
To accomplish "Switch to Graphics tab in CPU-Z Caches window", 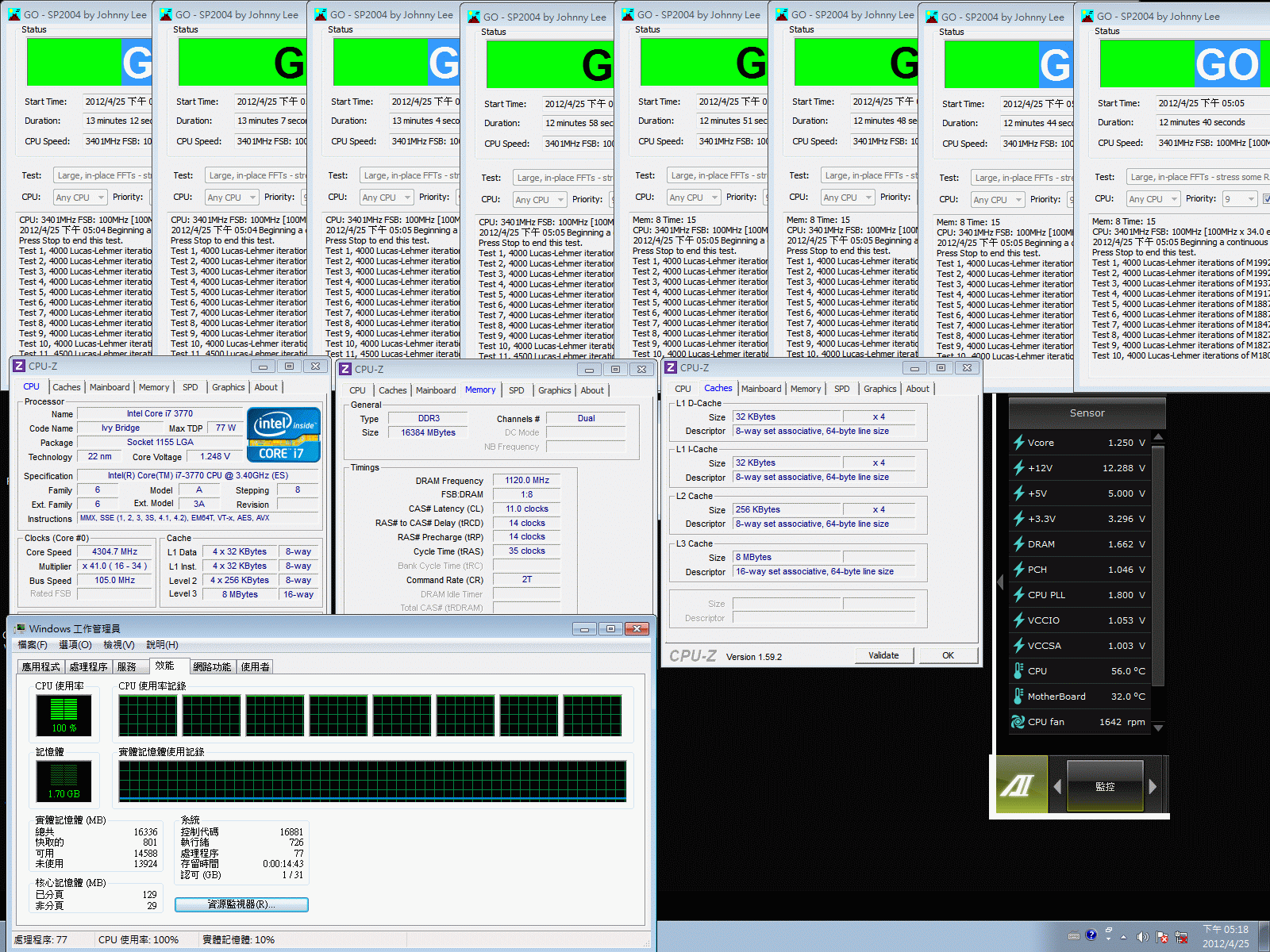I will (x=880, y=389).
